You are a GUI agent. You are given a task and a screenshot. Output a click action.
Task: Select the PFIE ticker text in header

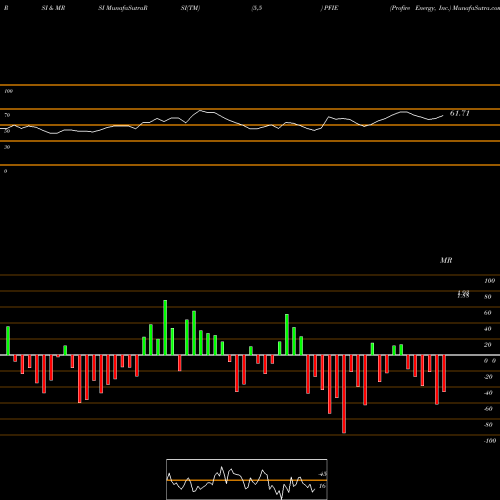tap(331, 8)
